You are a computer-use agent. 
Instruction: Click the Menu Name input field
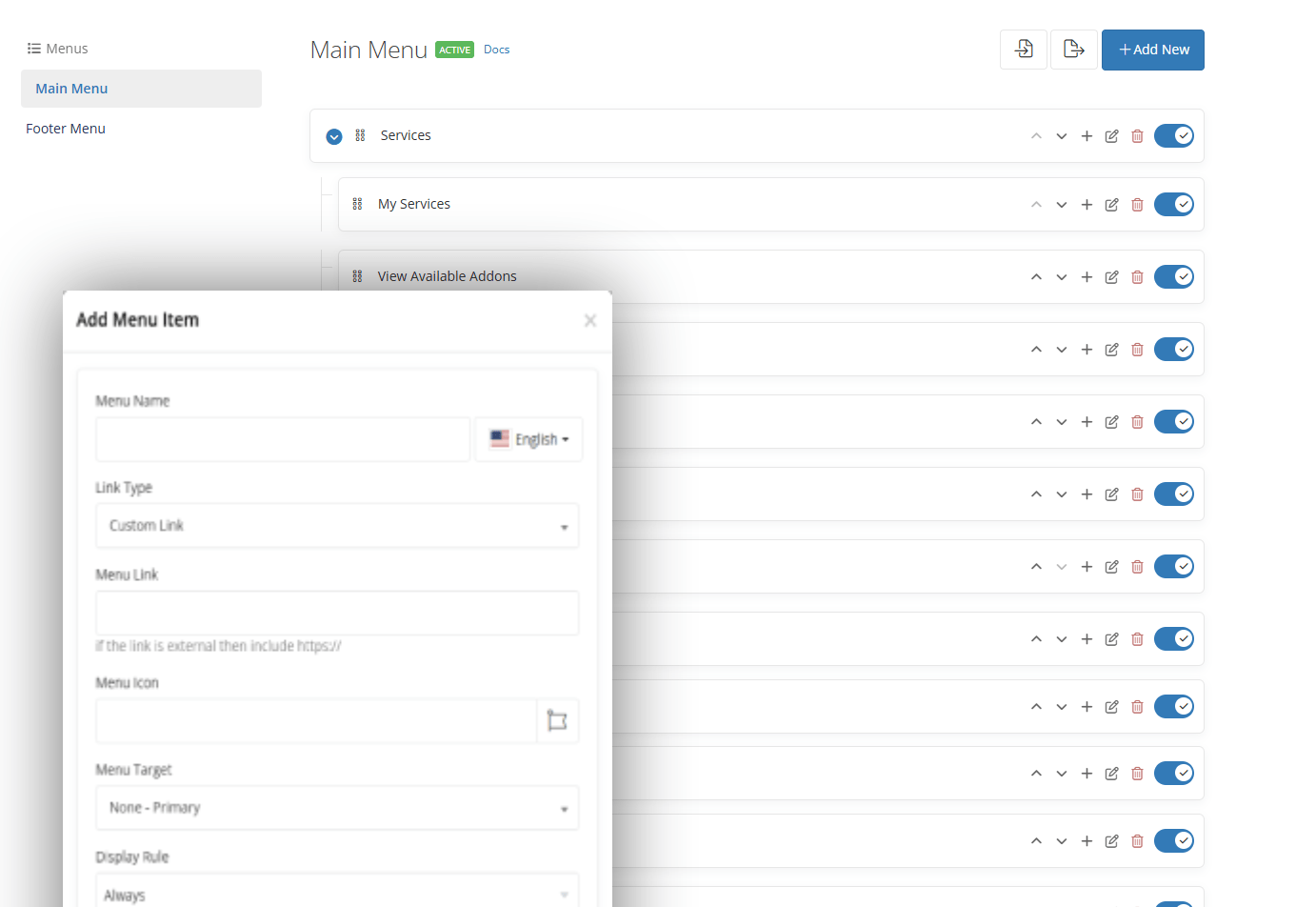click(x=283, y=439)
